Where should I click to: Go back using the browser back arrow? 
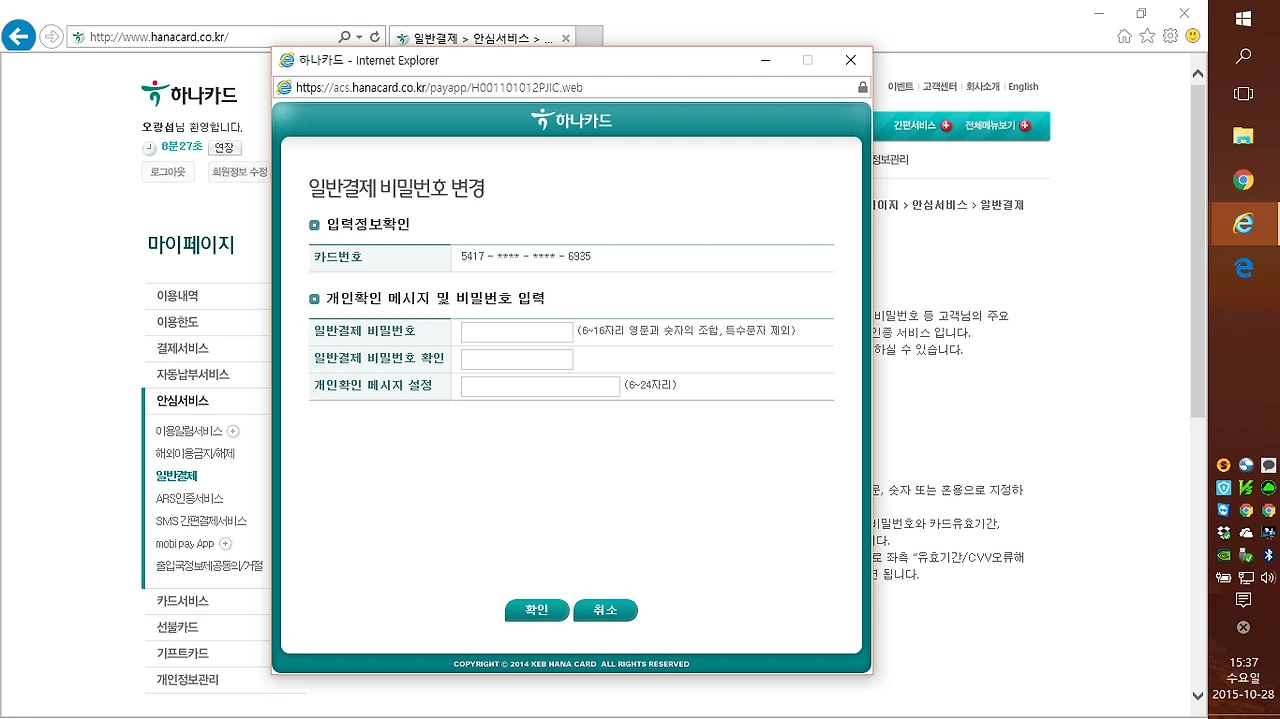point(18,37)
